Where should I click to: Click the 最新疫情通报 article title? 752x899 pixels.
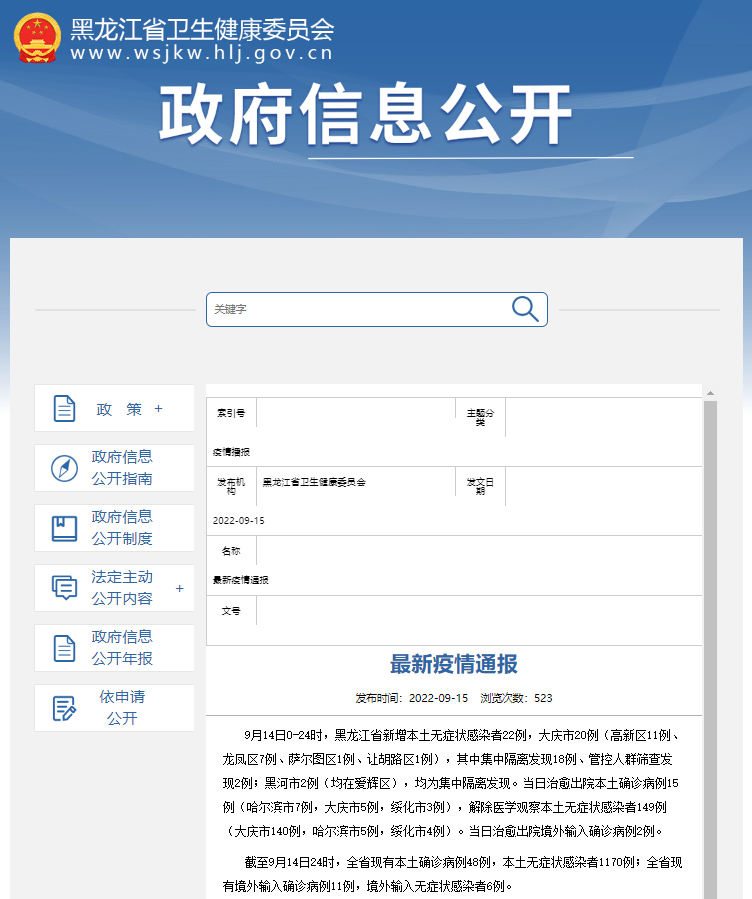[x=454, y=664]
